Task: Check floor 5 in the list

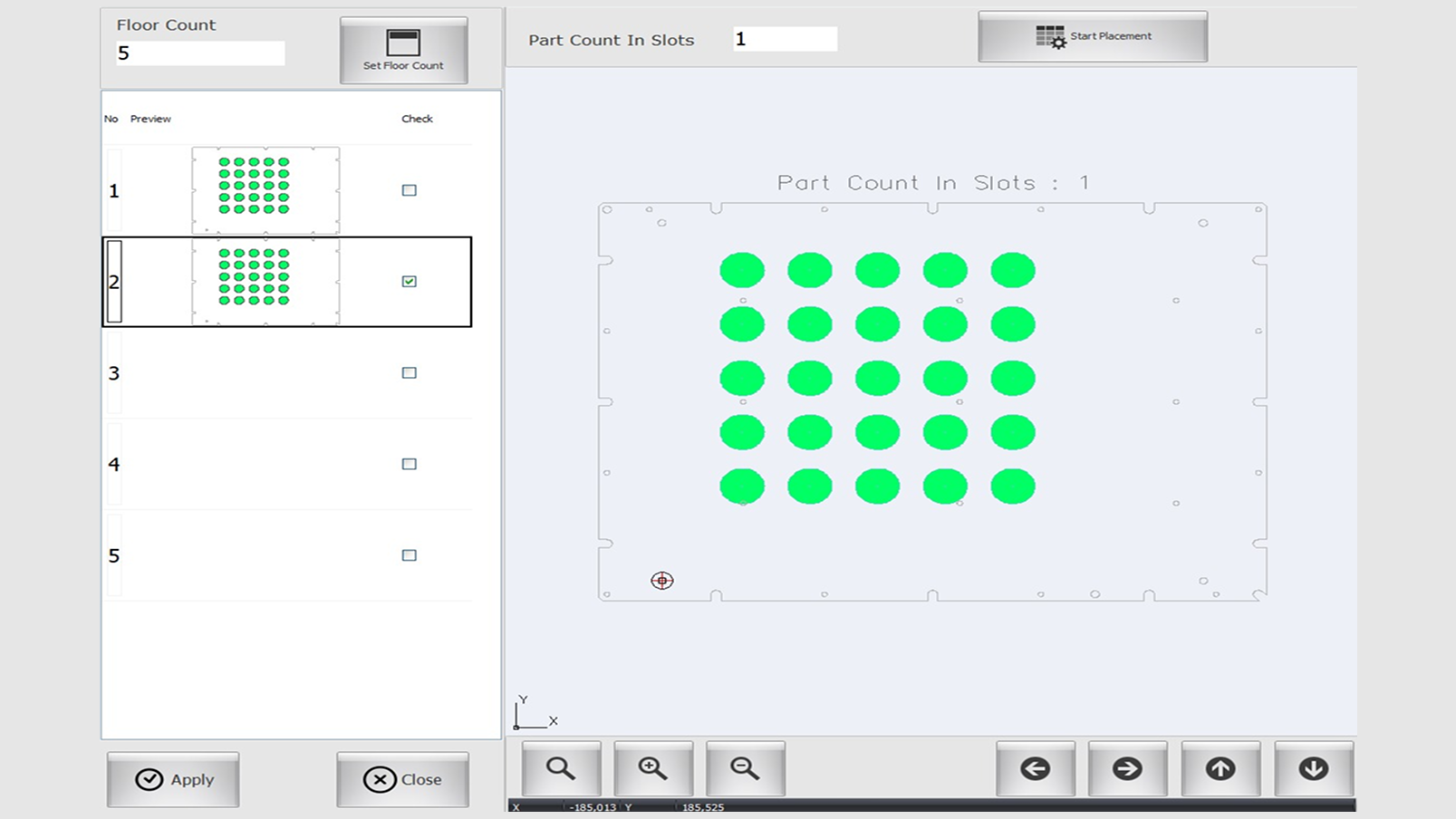Action: click(410, 555)
